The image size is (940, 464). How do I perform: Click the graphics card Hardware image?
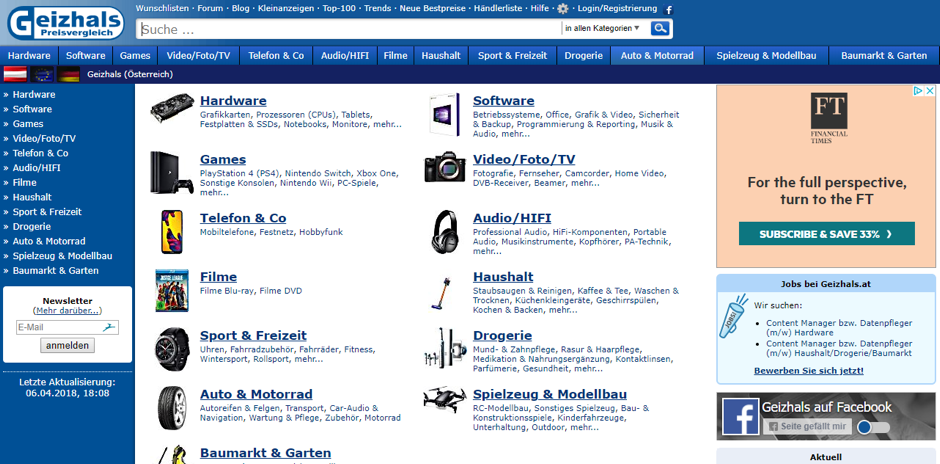coord(172,107)
